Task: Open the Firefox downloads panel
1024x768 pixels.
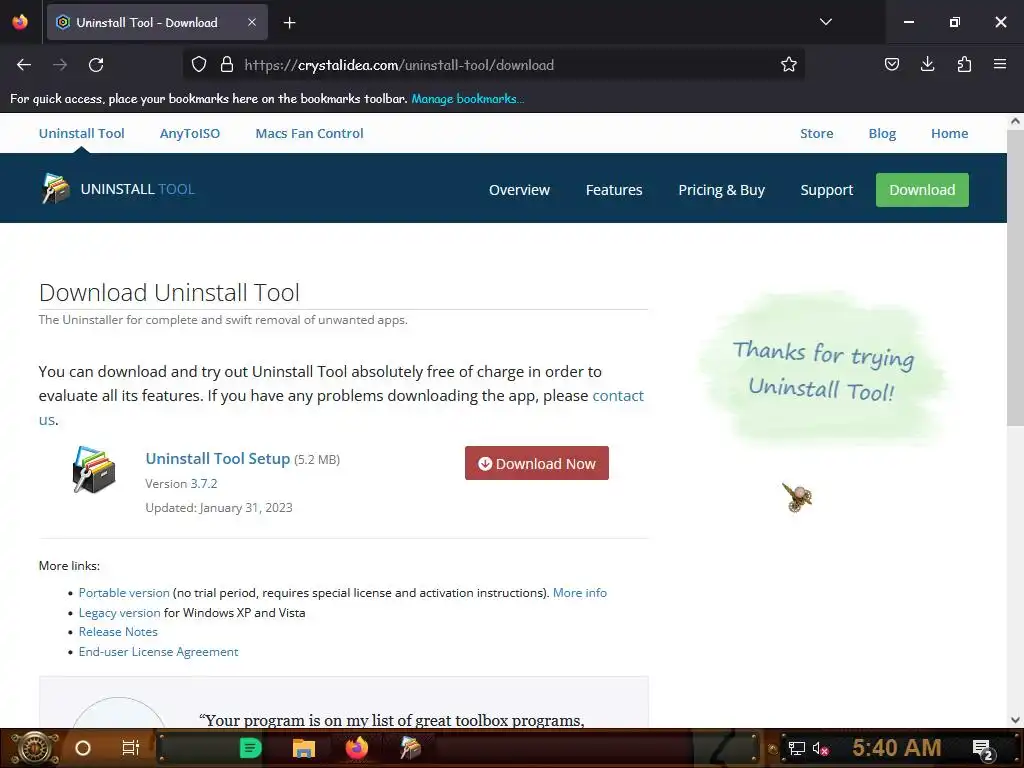Action: coord(927,65)
